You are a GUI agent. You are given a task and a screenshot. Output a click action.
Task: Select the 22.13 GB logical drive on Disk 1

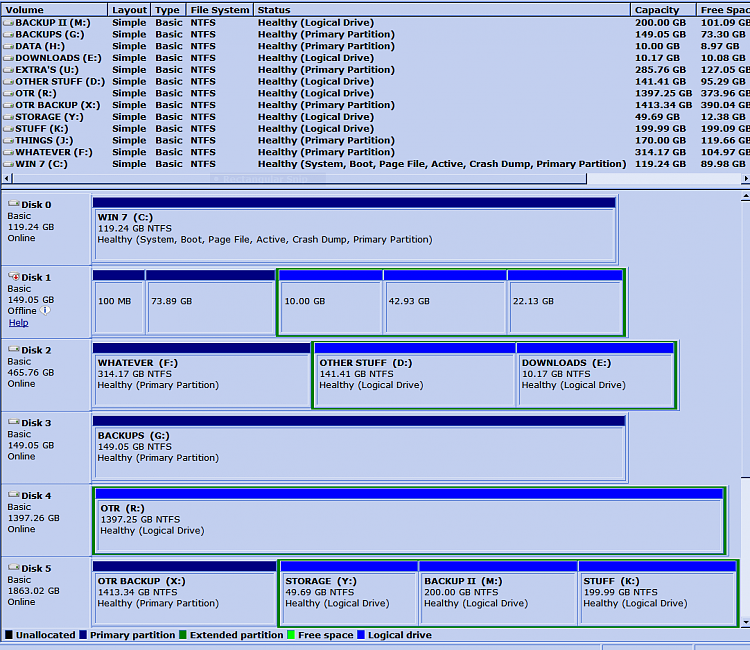click(x=565, y=302)
